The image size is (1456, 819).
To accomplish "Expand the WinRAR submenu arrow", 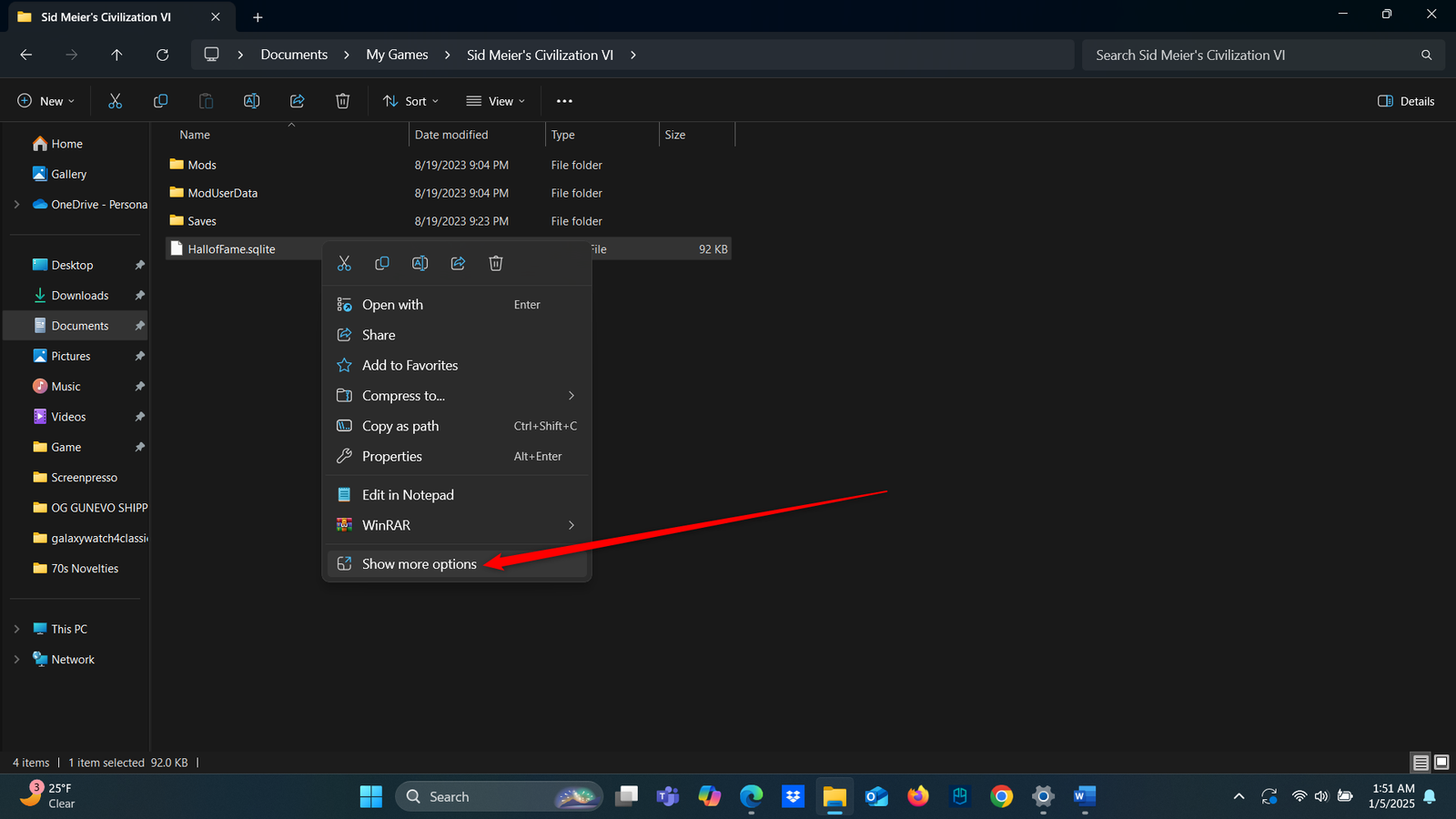I will 571,525.
